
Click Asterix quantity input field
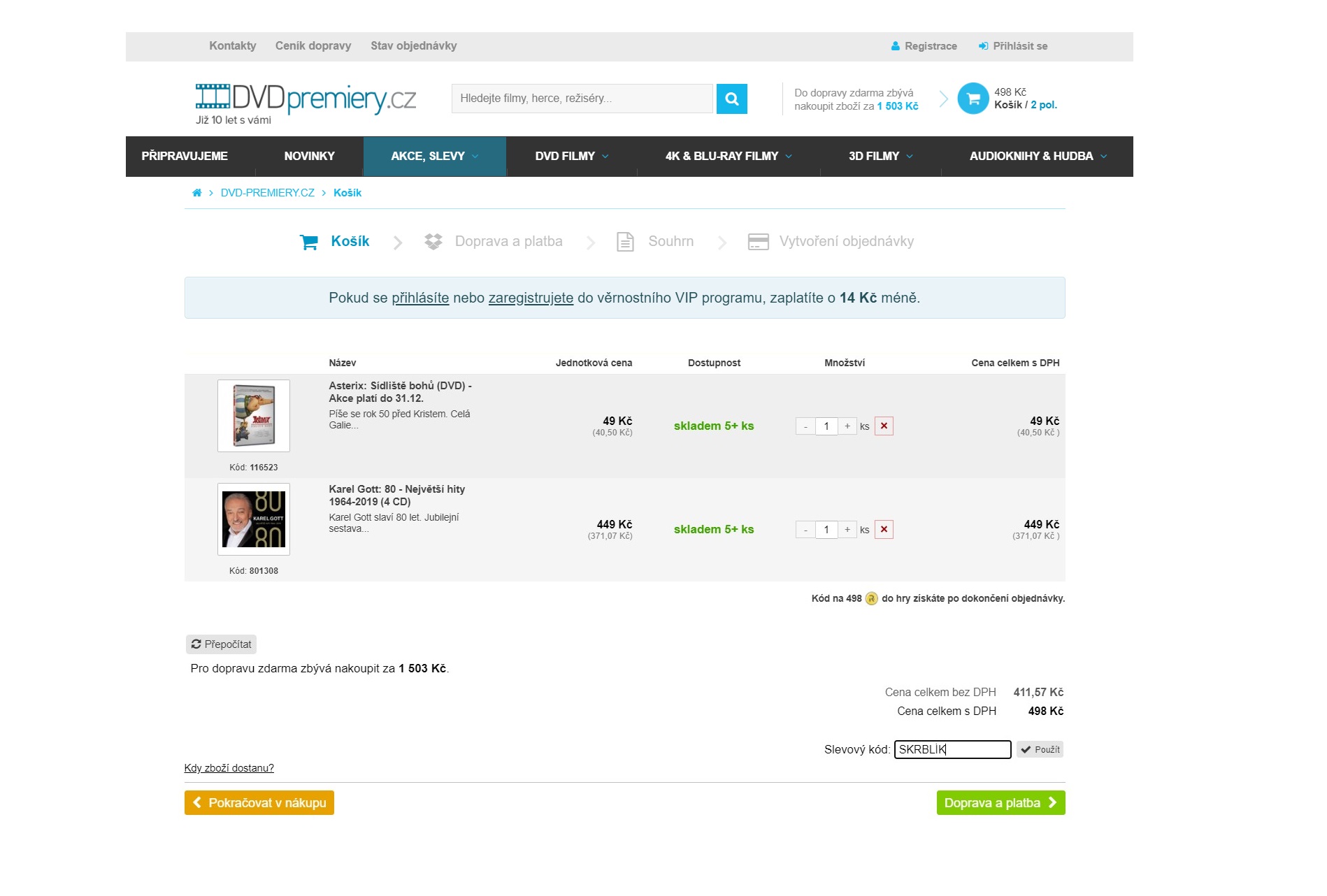coord(826,426)
